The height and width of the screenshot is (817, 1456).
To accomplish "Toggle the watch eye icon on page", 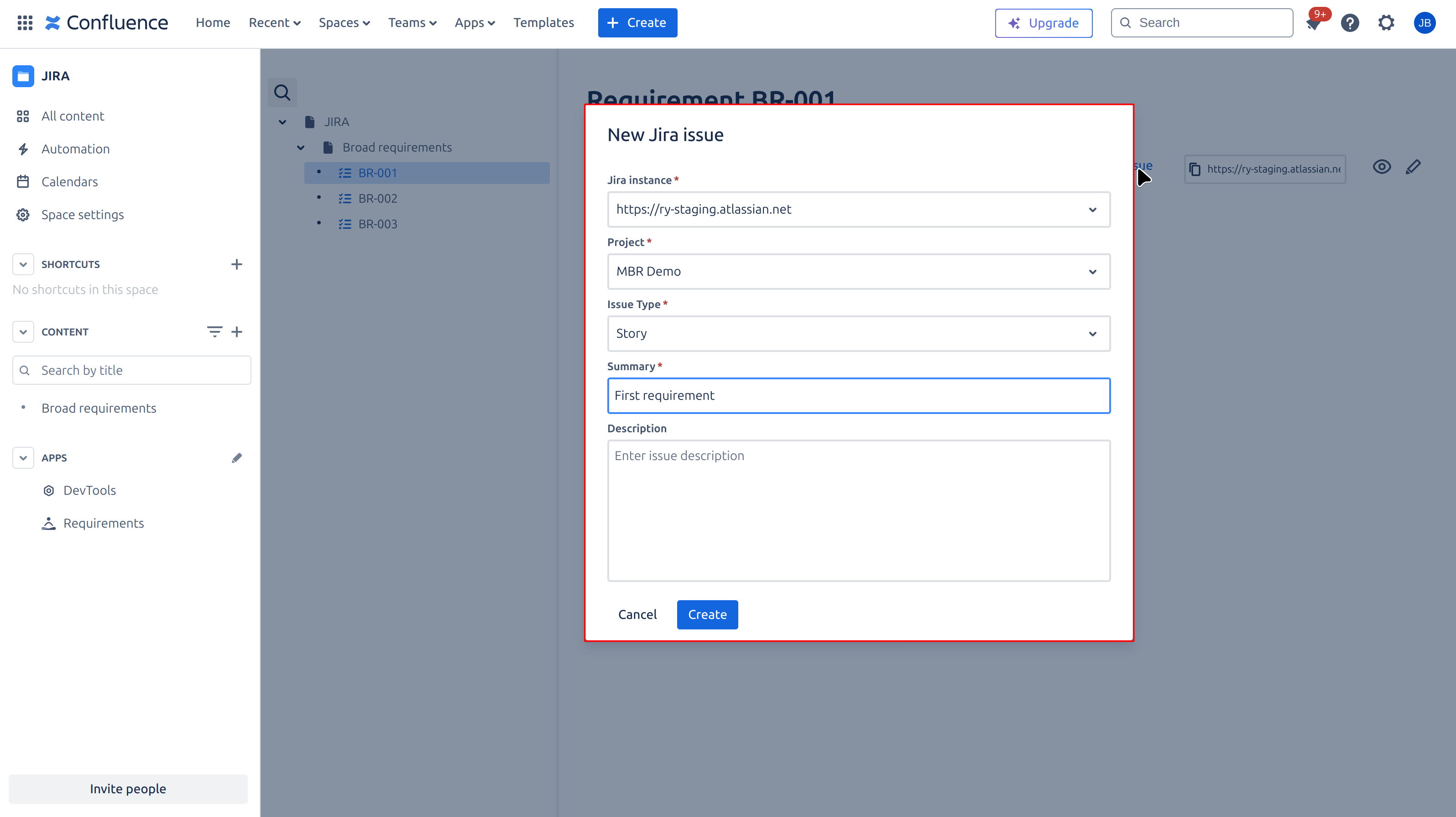I will pyautogui.click(x=1382, y=167).
